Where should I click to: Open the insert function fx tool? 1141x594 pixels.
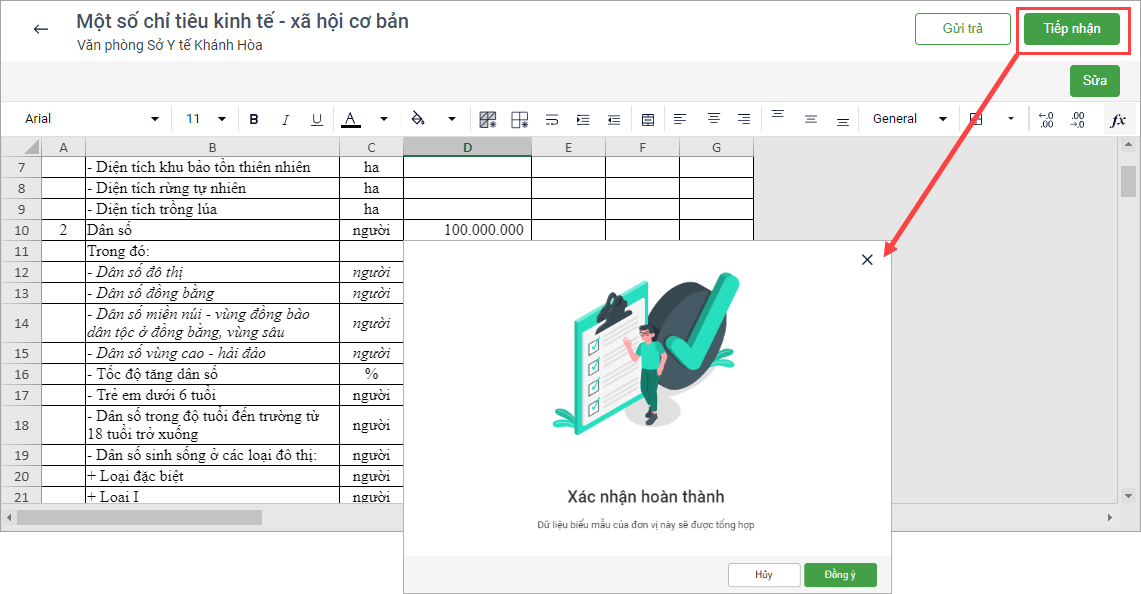click(1118, 119)
